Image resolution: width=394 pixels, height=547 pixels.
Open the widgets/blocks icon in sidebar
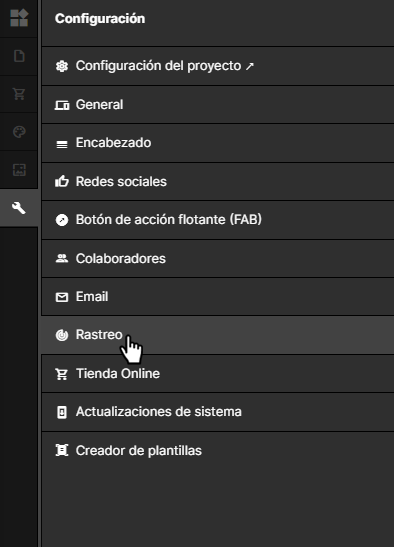click(x=19, y=18)
